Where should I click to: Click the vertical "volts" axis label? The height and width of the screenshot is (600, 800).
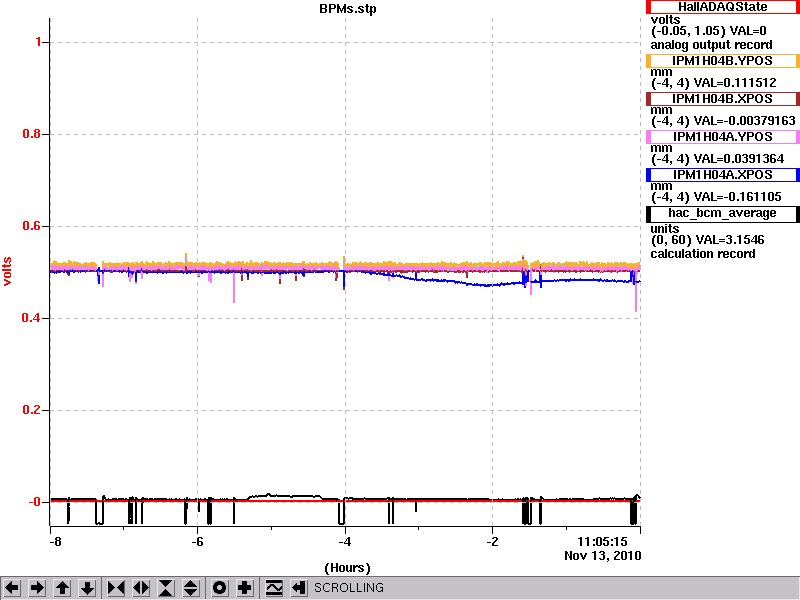7,271
